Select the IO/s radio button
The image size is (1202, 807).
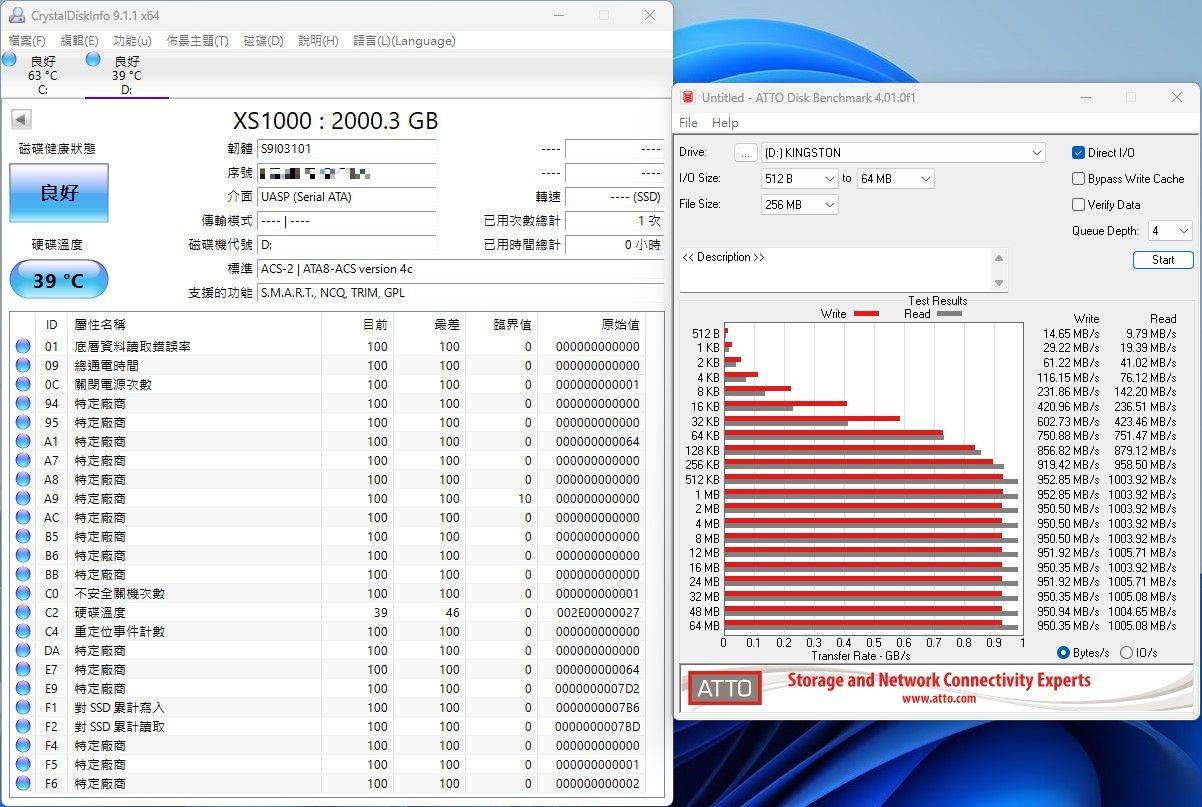(x=1126, y=653)
